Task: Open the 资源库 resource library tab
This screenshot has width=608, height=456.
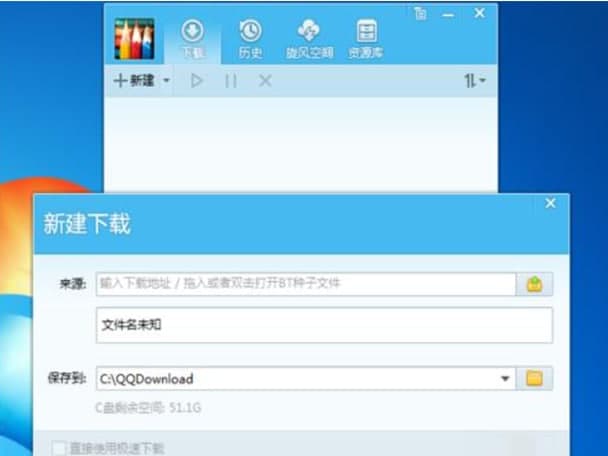Action: point(366,40)
